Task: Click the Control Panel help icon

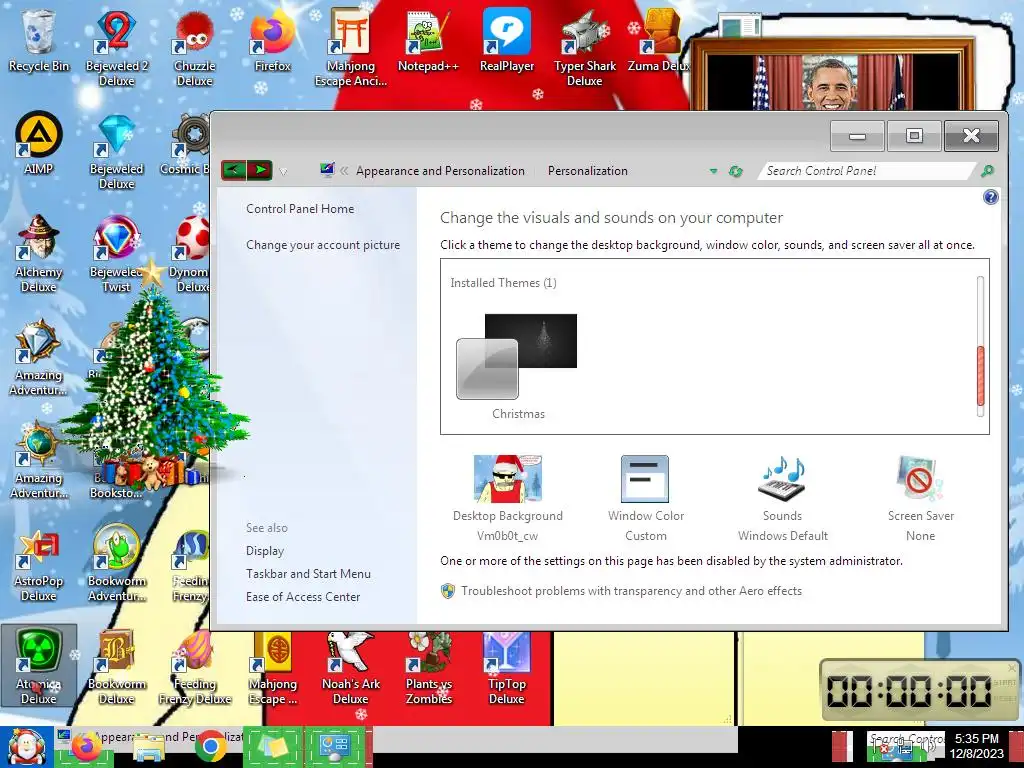Action: [990, 197]
